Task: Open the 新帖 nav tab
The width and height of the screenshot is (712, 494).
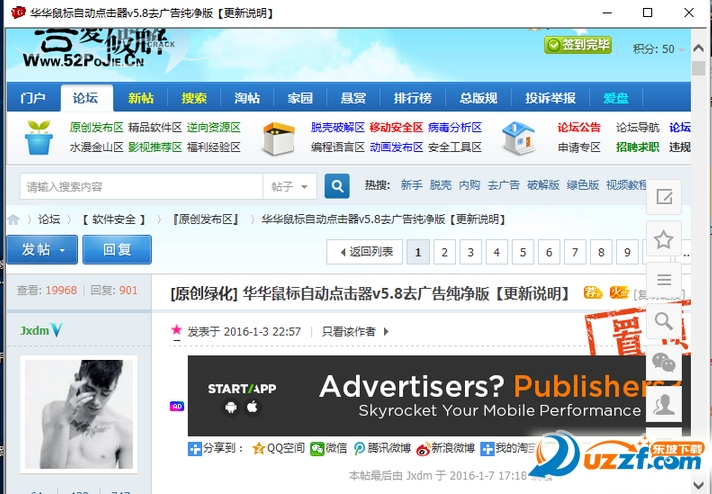Action: (141, 98)
